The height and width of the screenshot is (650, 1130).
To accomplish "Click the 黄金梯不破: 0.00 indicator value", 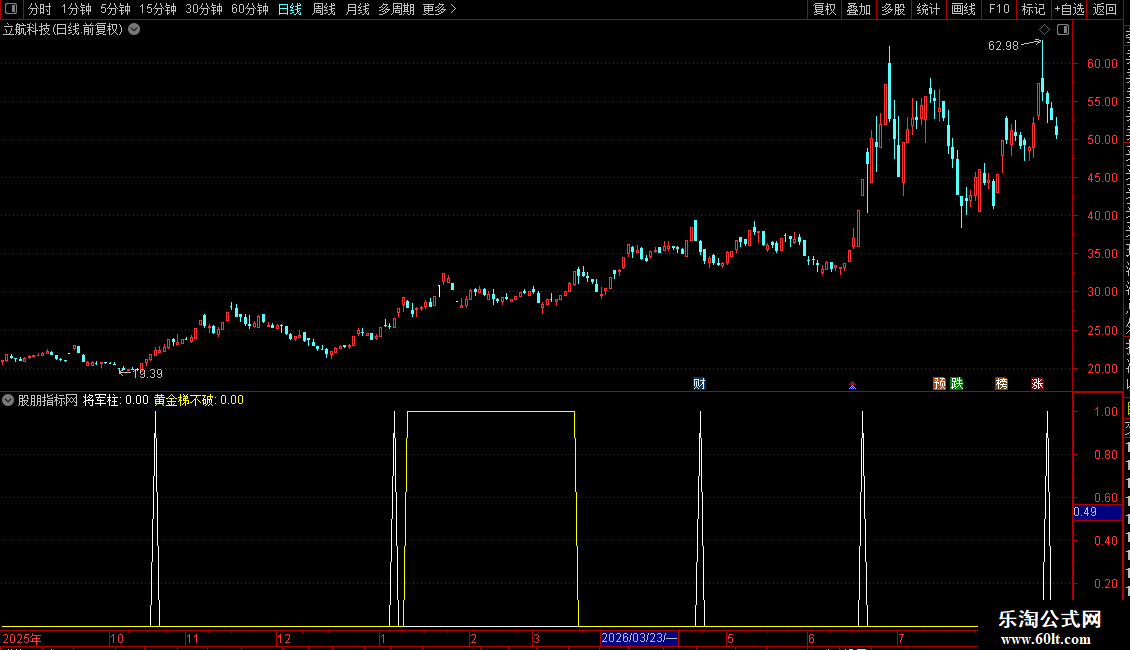I will click(199, 400).
